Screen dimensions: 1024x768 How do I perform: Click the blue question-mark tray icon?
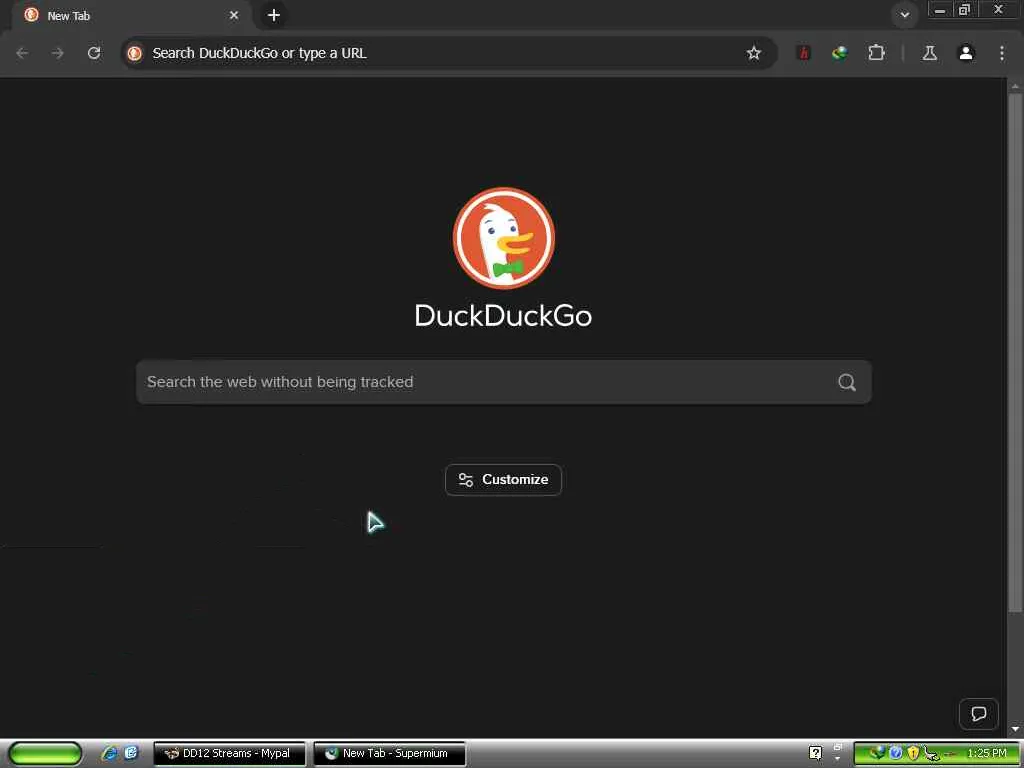click(896, 753)
